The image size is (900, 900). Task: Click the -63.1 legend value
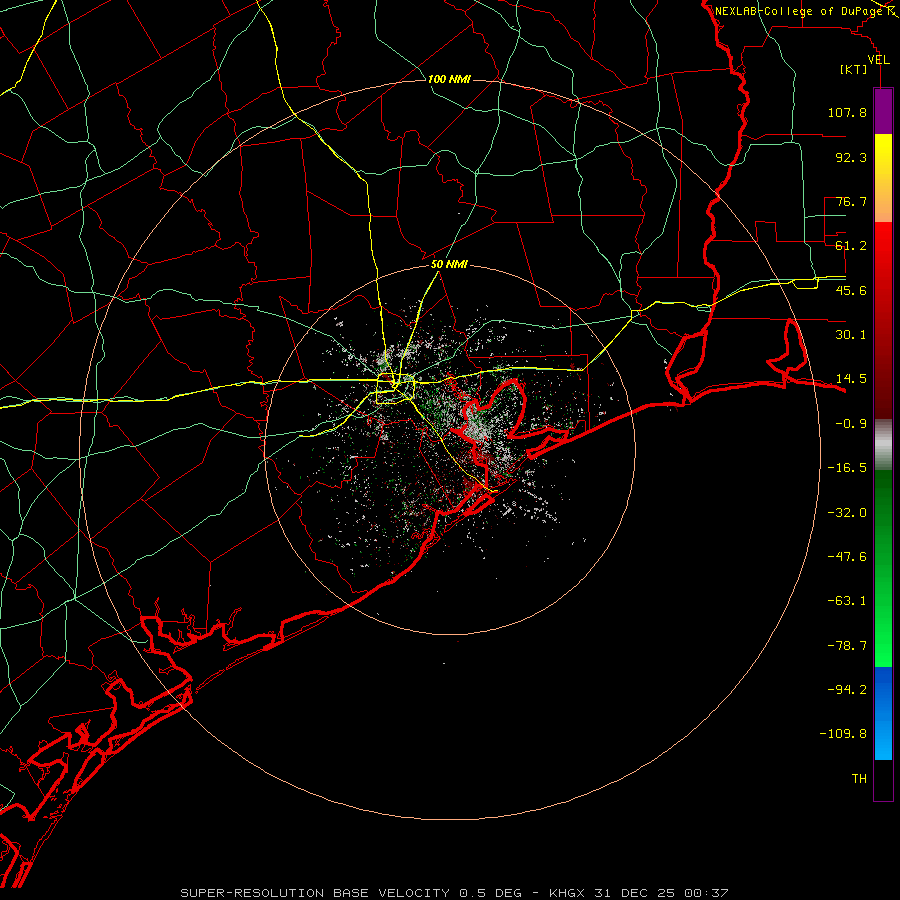(847, 601)
